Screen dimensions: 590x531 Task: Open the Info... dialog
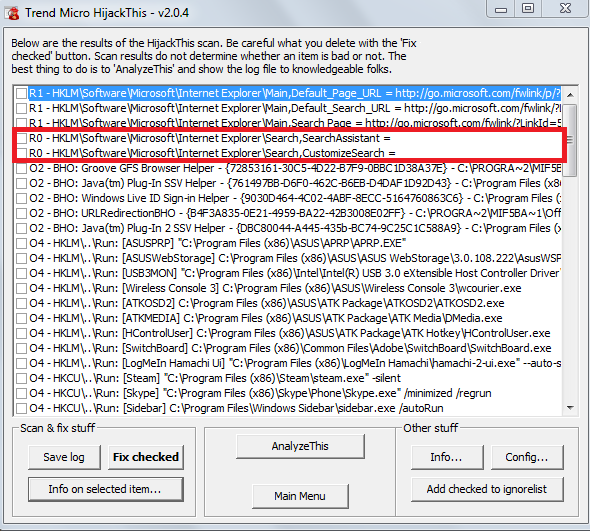pos(447,457)
